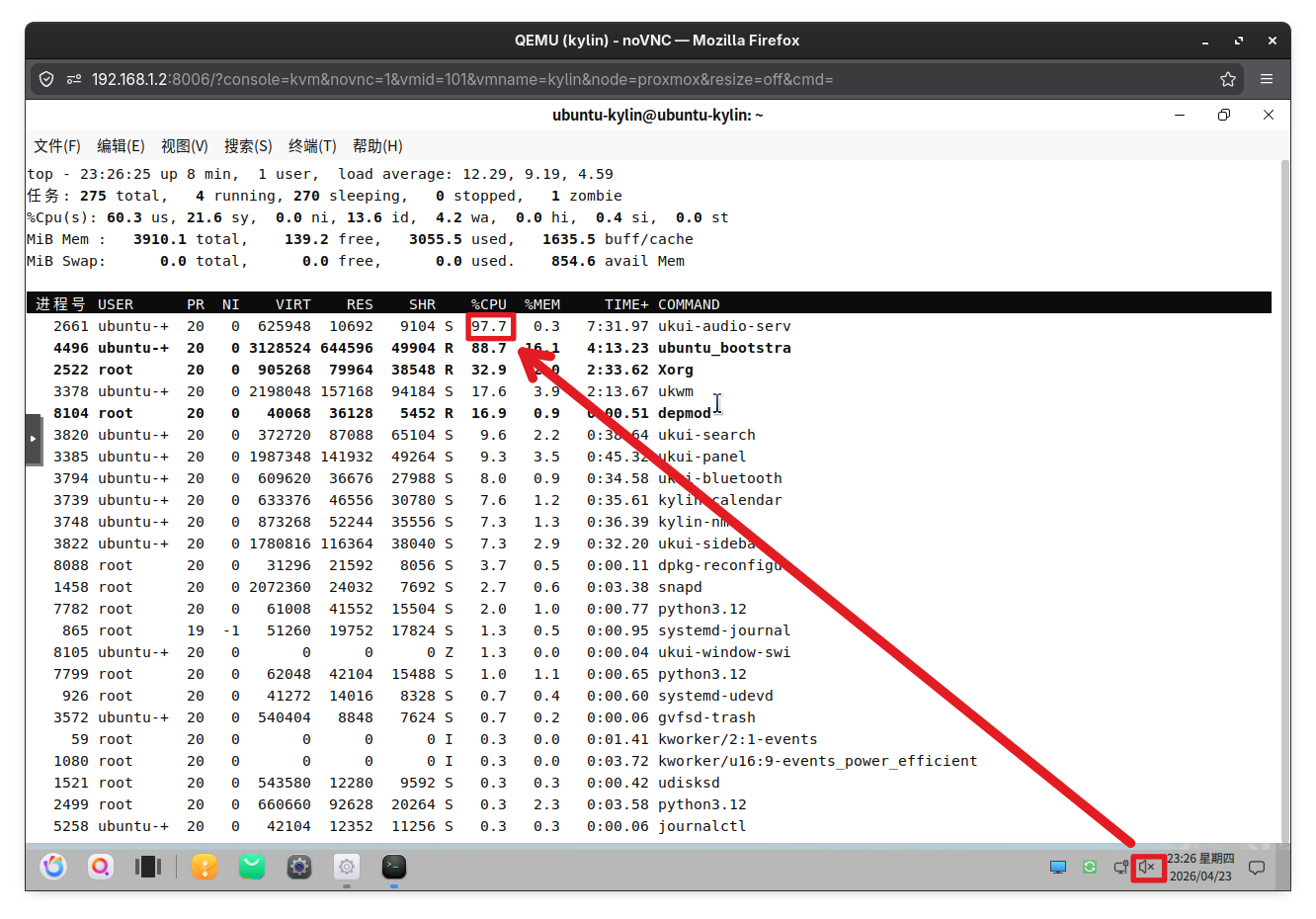The height and width of the screenshot is (919, 1316).
Task: Open the 视图(V) menu
Action: 185,146
